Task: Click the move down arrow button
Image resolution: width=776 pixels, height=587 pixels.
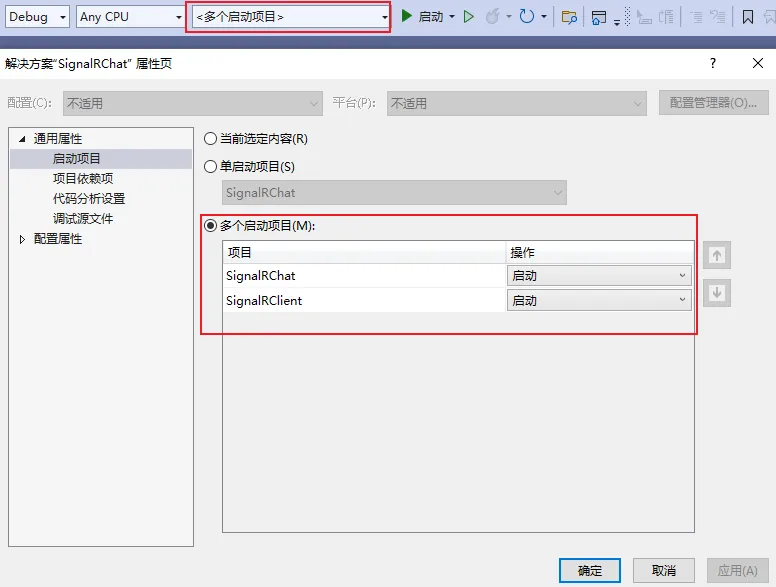Action: coord(717,293)
